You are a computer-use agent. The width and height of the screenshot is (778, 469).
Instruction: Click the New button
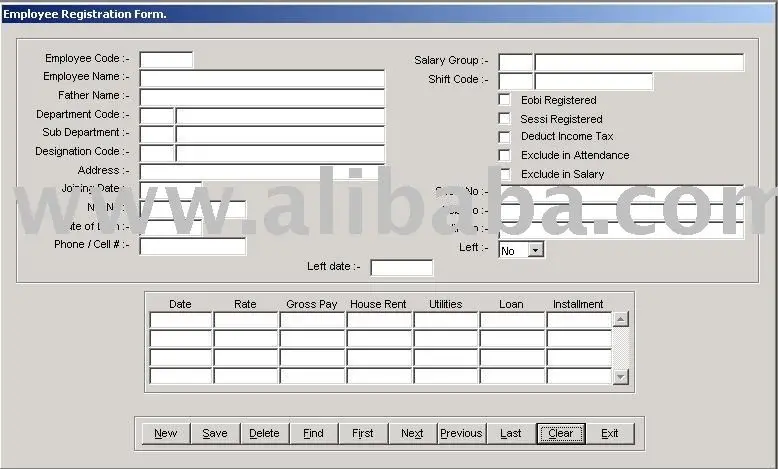[165, 433]
